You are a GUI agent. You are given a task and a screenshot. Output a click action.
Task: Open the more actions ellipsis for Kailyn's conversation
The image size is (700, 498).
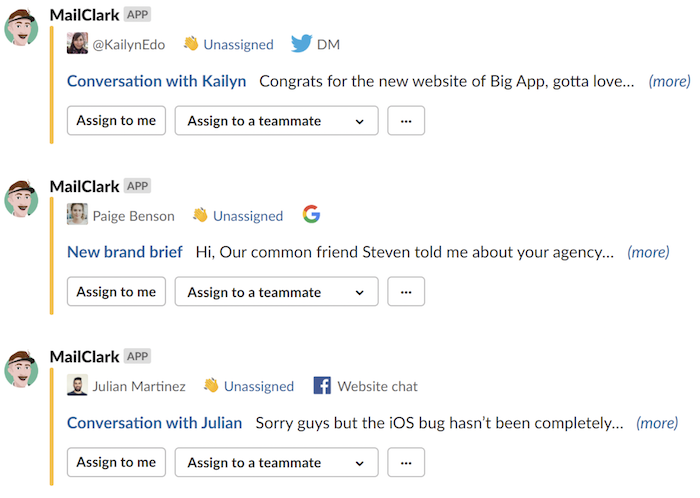click(406, 120)
